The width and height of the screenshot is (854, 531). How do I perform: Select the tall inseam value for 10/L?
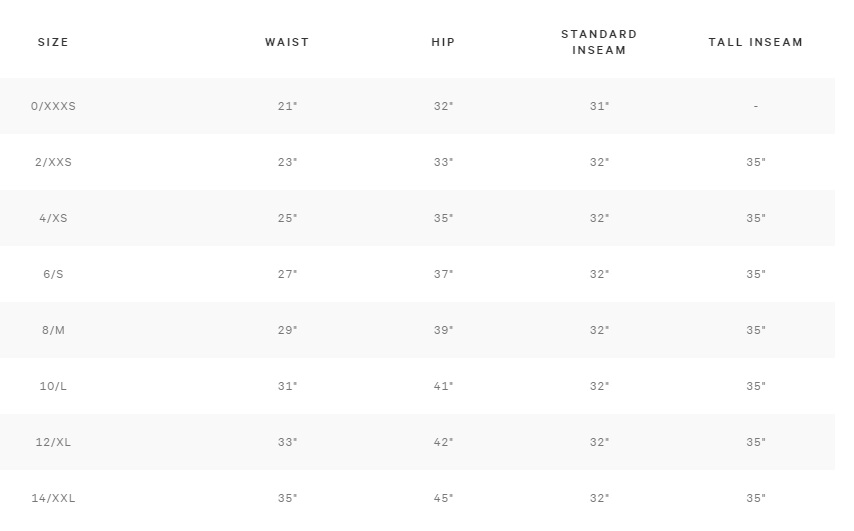[755, 386]
